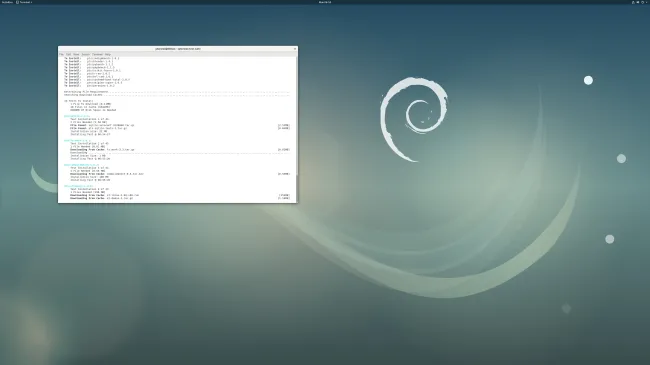Open the Terminal menu in menu bar
Image resolution: width=650 pixels, height=365 pixels.
[97, 54]
